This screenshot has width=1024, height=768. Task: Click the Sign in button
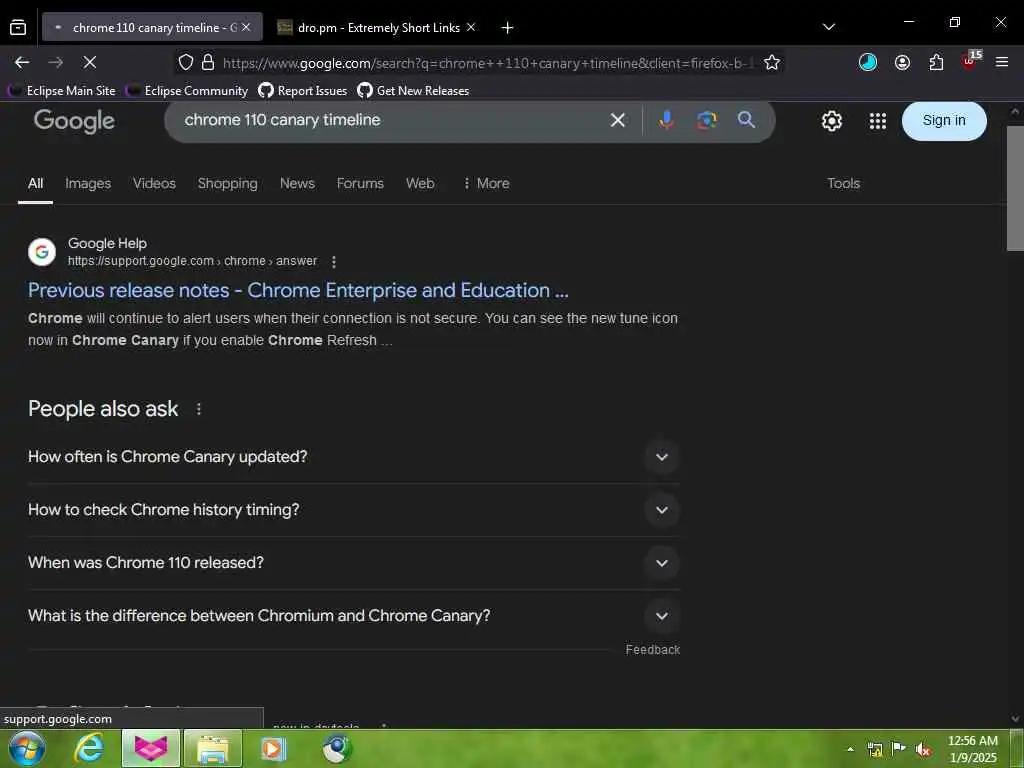[x=944, y=121]
